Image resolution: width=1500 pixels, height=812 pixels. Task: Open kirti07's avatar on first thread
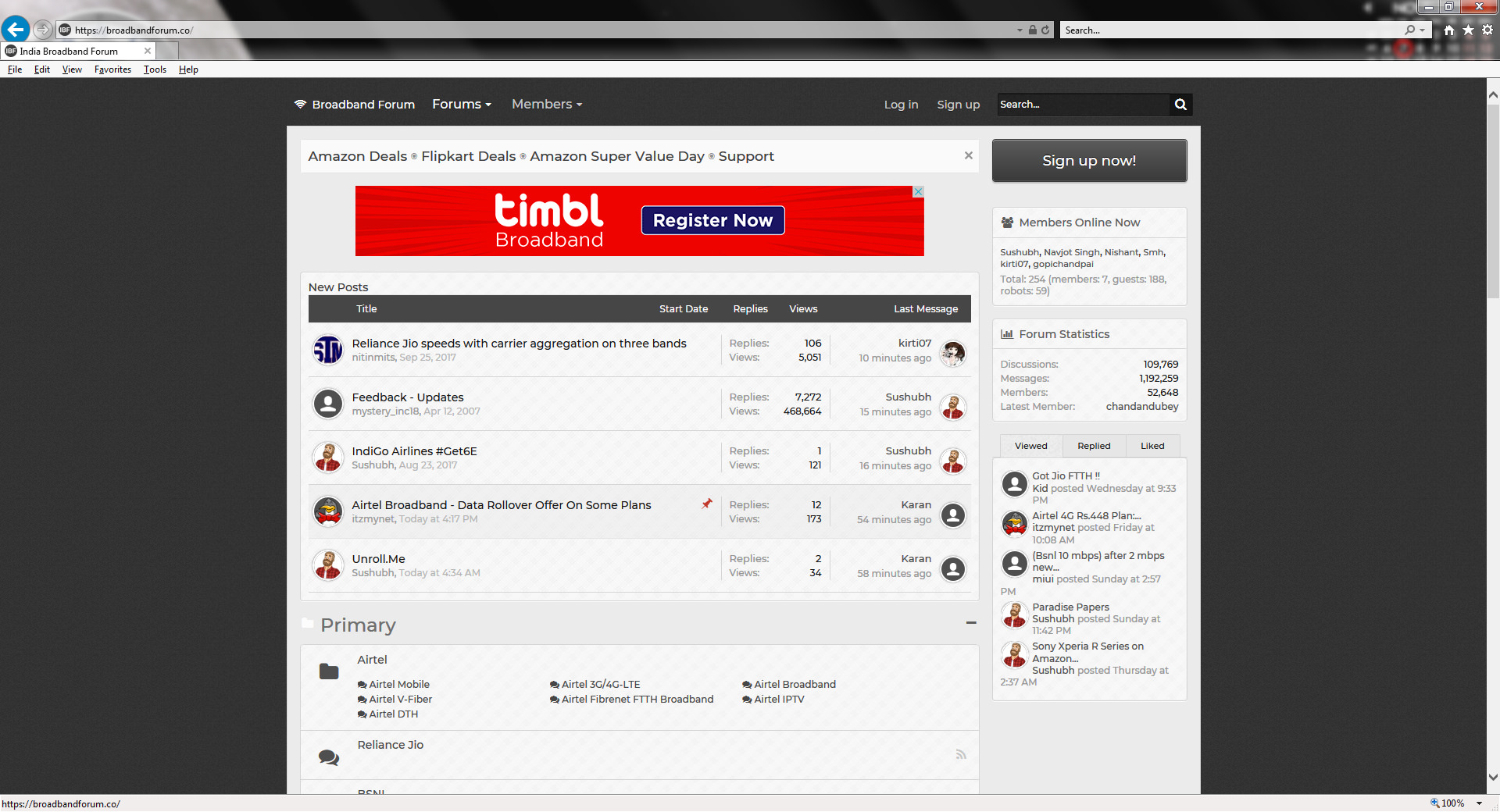(x=952, y=353)
